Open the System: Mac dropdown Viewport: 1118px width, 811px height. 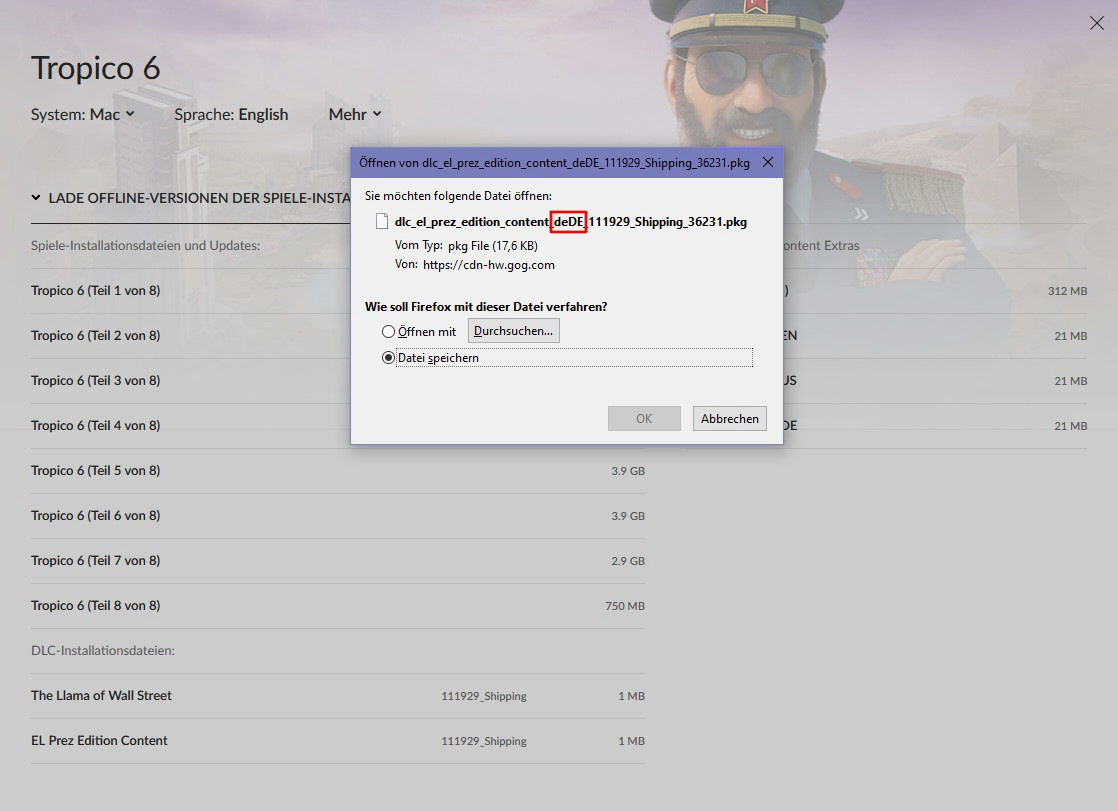coord(83,114)
